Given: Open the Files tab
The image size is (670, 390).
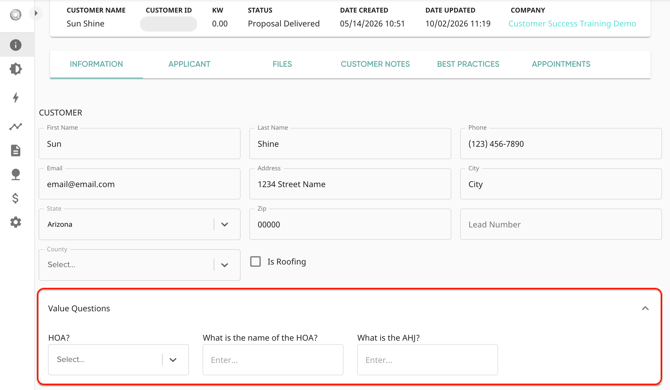Looking at the screenshot, I should pos(282,64).
